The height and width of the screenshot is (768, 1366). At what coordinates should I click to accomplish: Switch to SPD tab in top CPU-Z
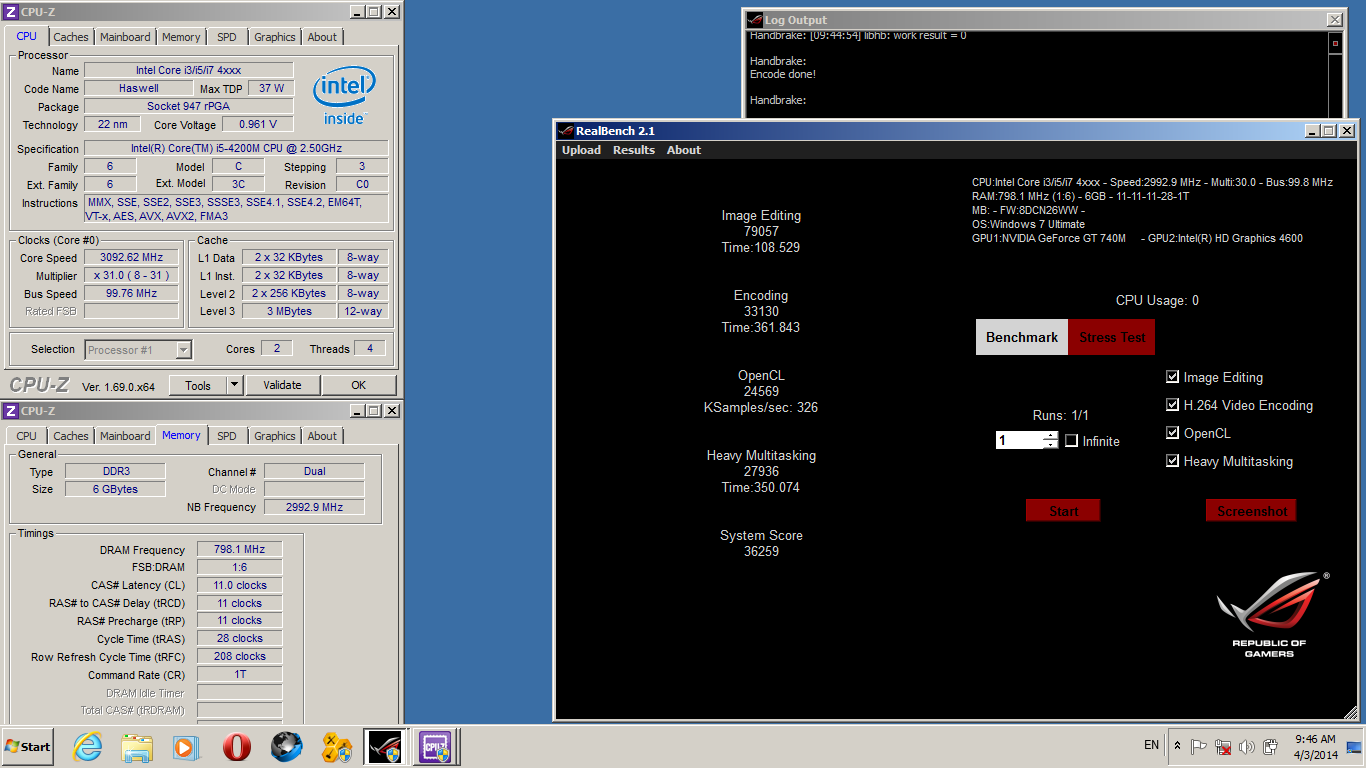click(227, 37)
